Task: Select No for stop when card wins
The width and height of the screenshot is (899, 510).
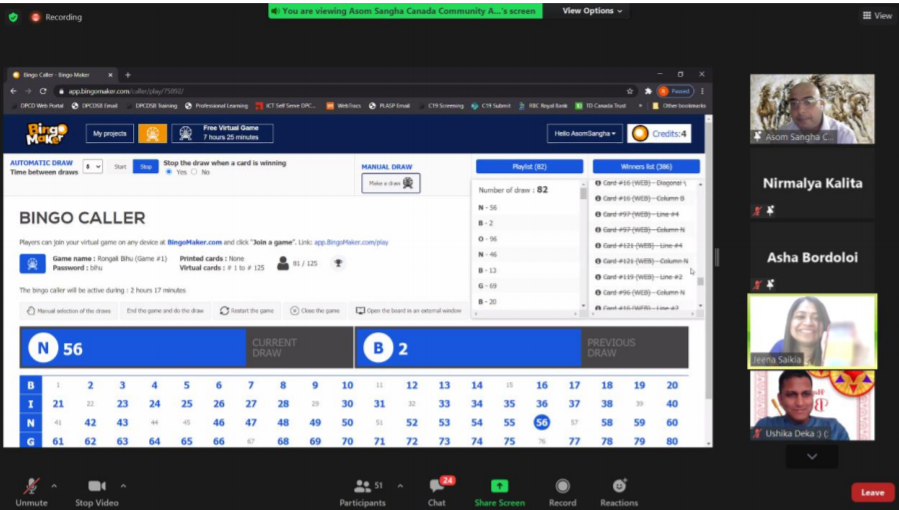Action: [194, 172]
